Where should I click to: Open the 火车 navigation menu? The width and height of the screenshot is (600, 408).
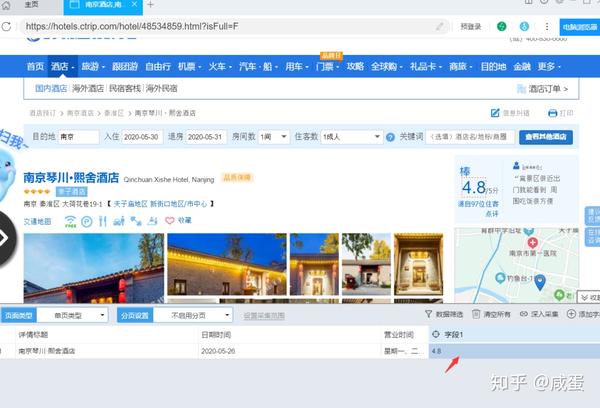[220, 66]
